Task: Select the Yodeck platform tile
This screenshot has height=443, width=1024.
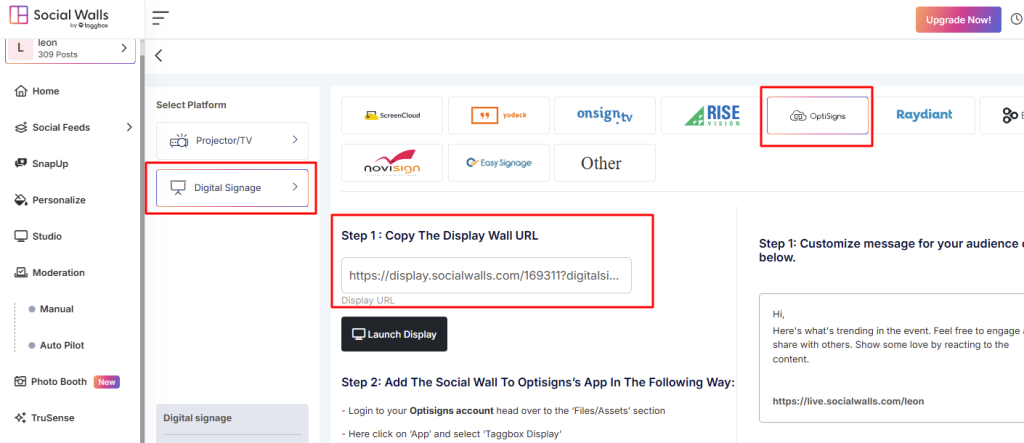Action: pos(499,115)
